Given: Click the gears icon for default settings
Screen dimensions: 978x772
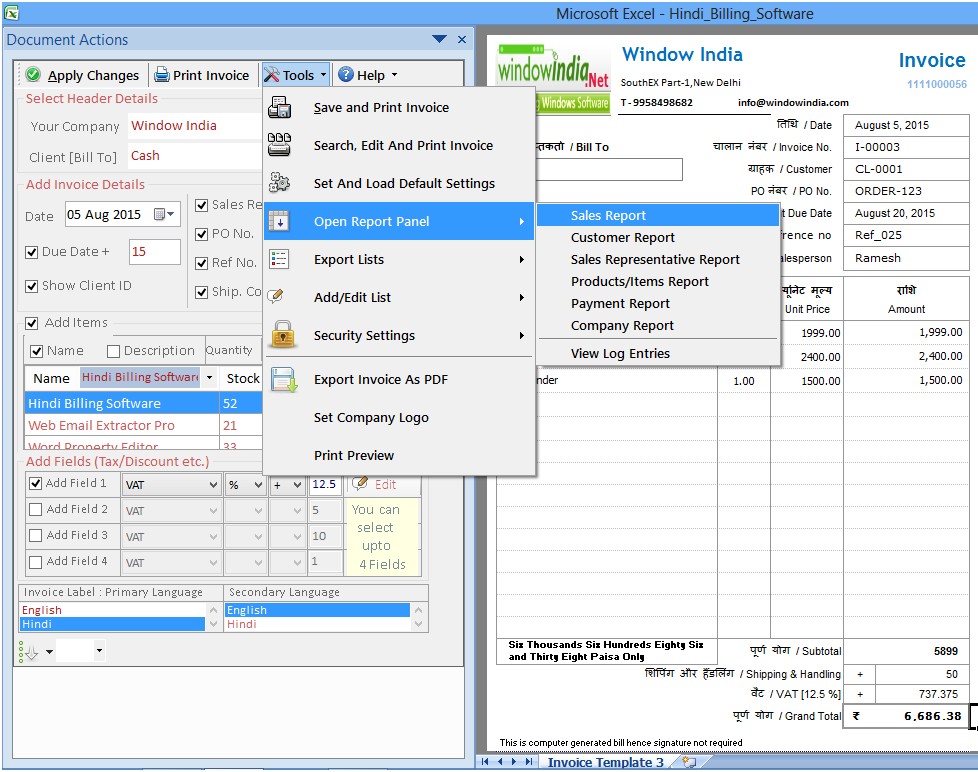Looking at the screenshot, I should (x=279, y=183).
